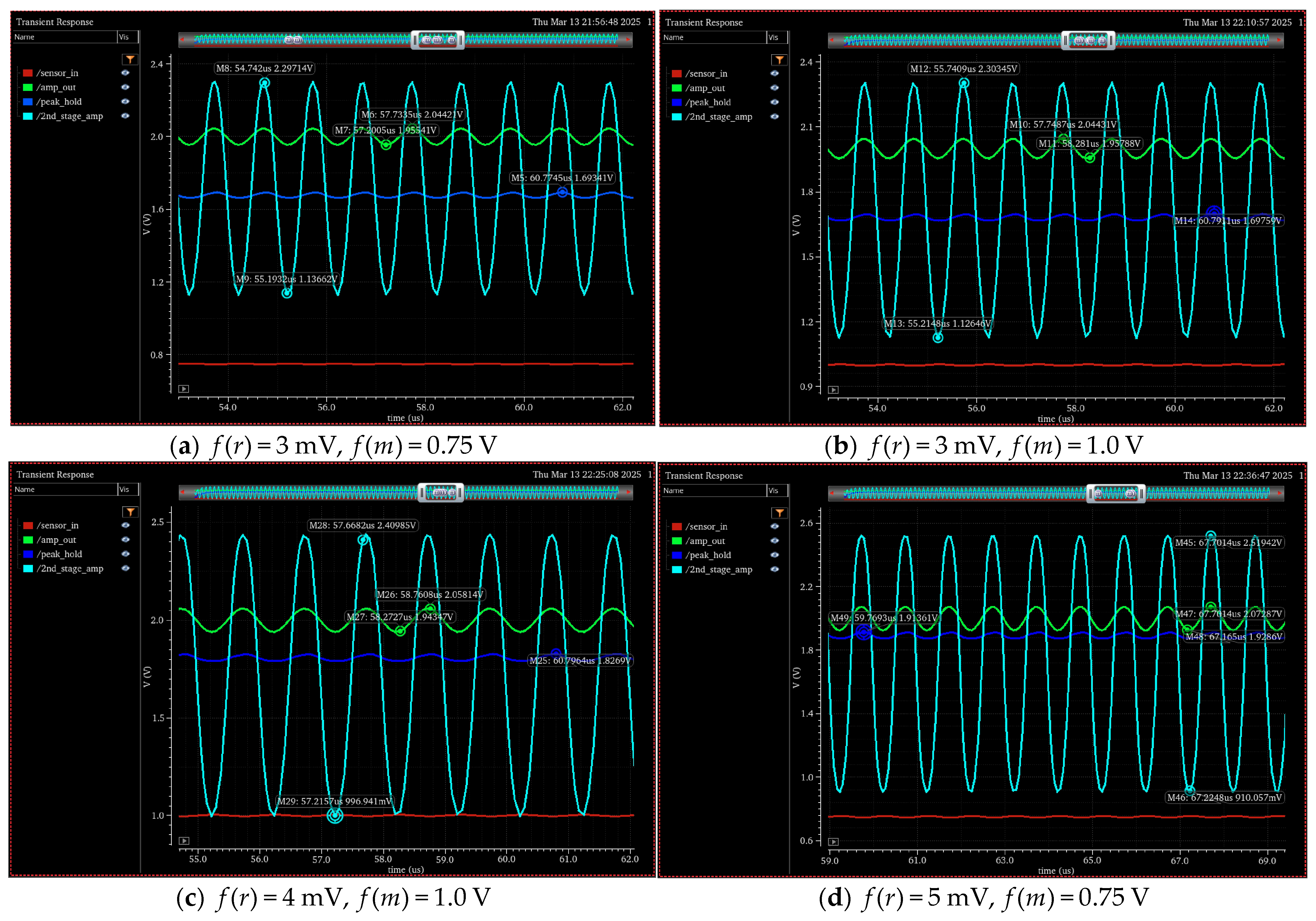This screenshot has width=1316, height=921.
Task: Toggle /sensor_in visibility eye in panel (b)
Action: 775,73
